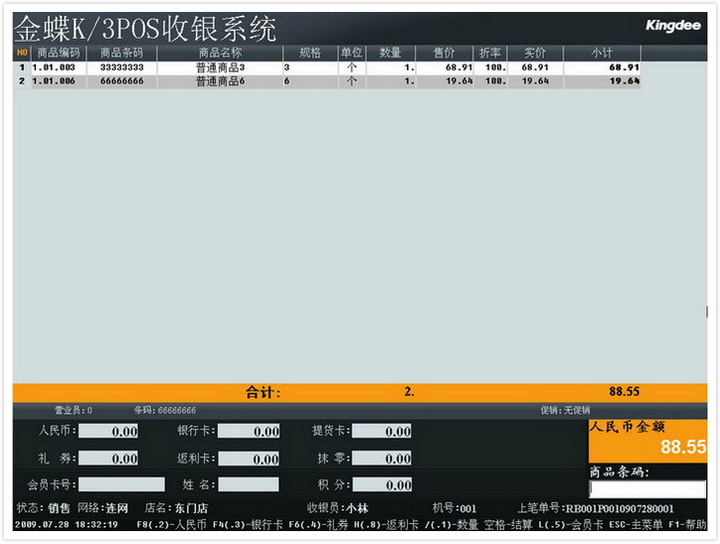Select product name 普通商品3
Viewport: 720px width, 544px height.
click(220, 67)
